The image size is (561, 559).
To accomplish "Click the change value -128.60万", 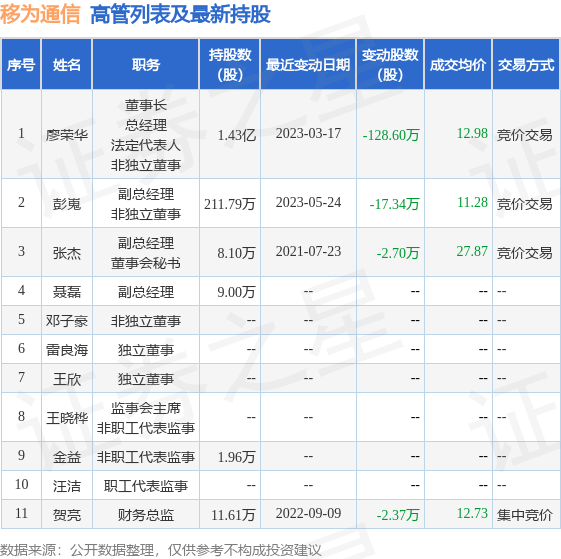I will [x=391, y=135].
